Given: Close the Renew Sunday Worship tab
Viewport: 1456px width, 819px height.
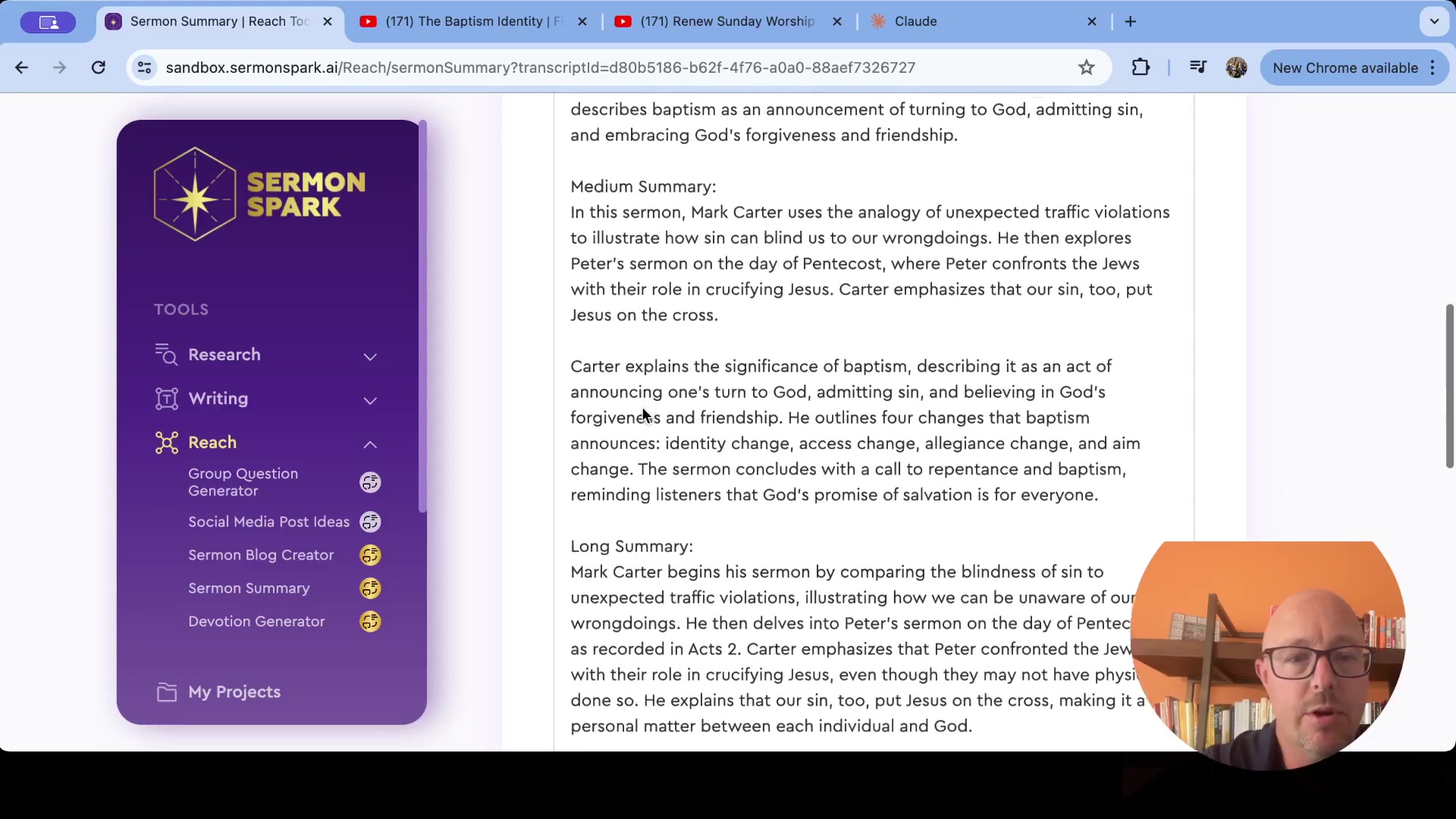Looking at the screenshot, I should tap(837, 21).
